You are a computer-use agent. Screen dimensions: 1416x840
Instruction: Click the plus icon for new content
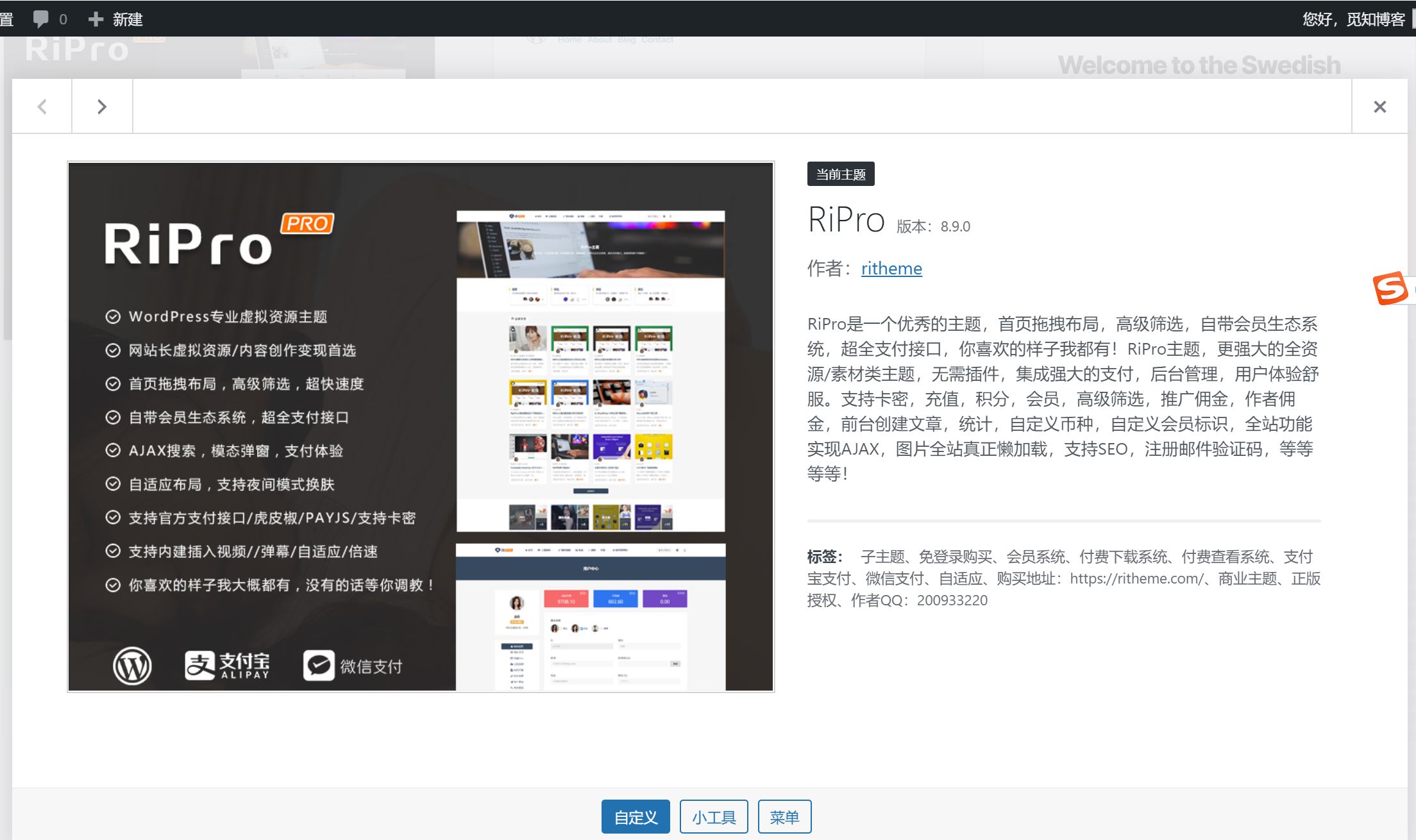tap(96, 19)
